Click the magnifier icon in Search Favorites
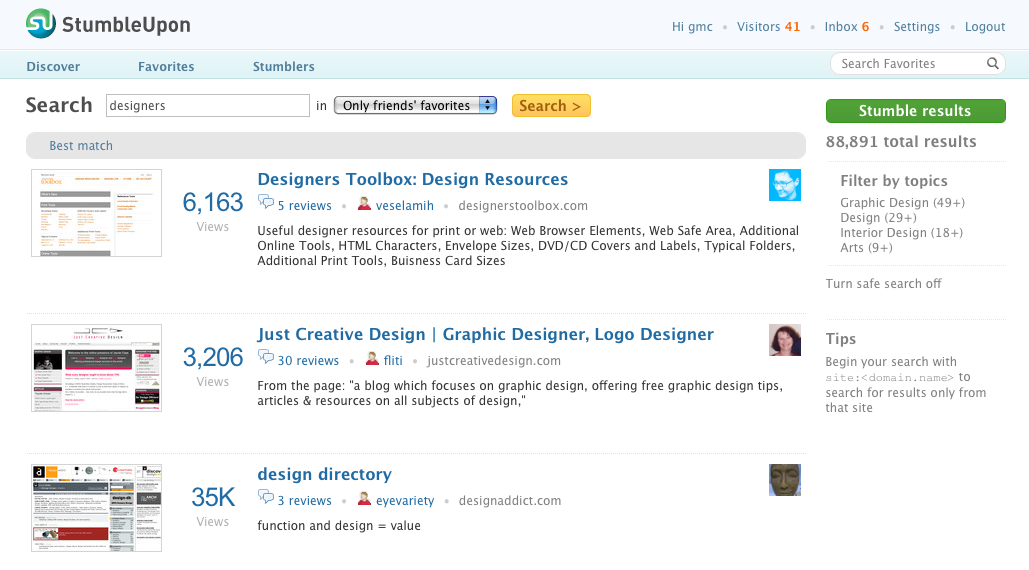Viewport: 1029px width, 570px height. pyautogui.click(x=992, y=64)
